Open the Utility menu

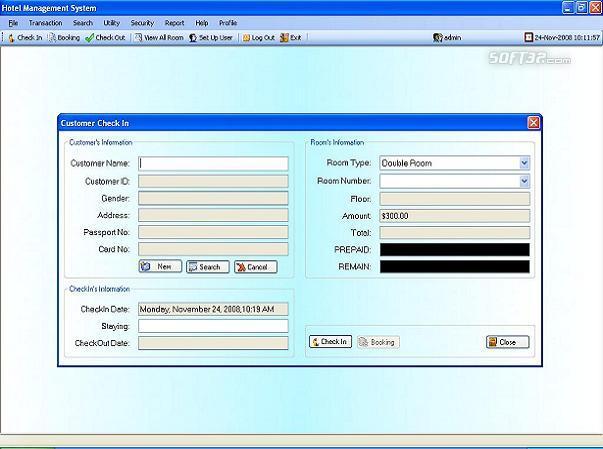112,23
